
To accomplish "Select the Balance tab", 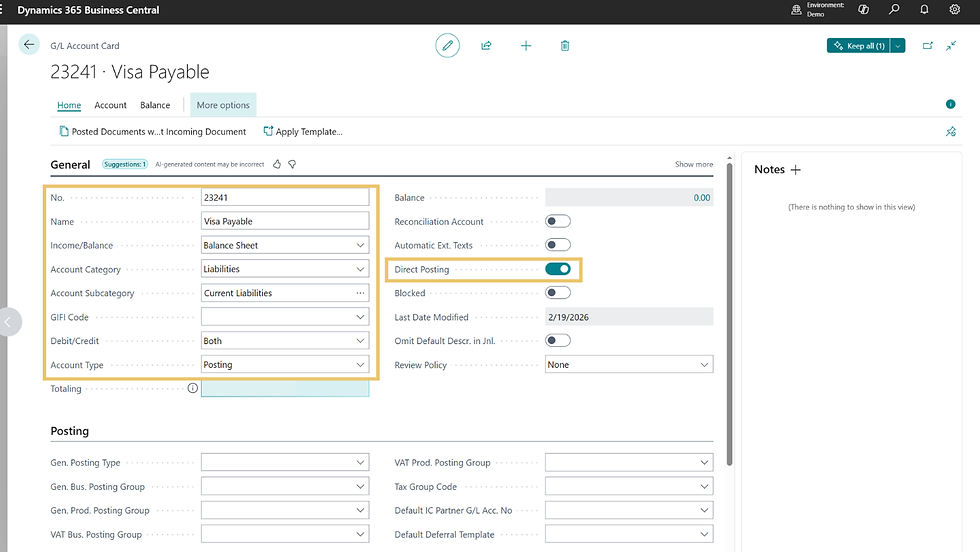I will tap(155, 105).
